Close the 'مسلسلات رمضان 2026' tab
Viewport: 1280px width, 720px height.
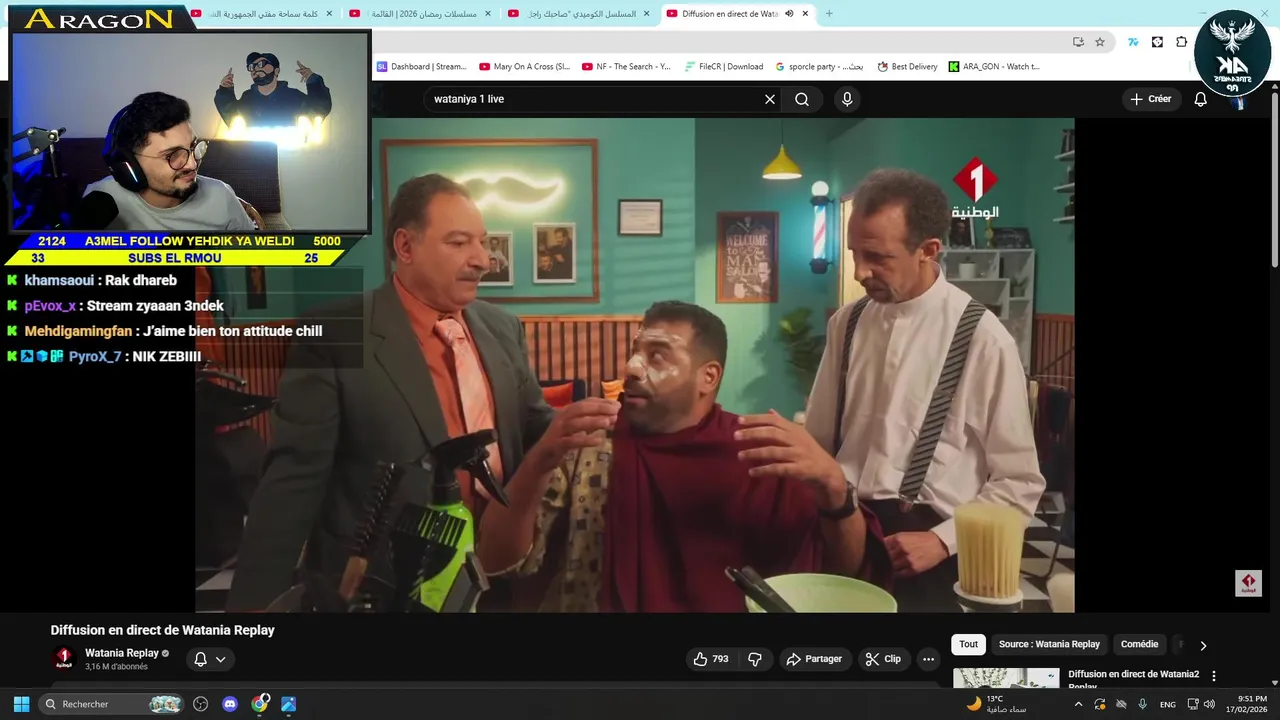488,14
